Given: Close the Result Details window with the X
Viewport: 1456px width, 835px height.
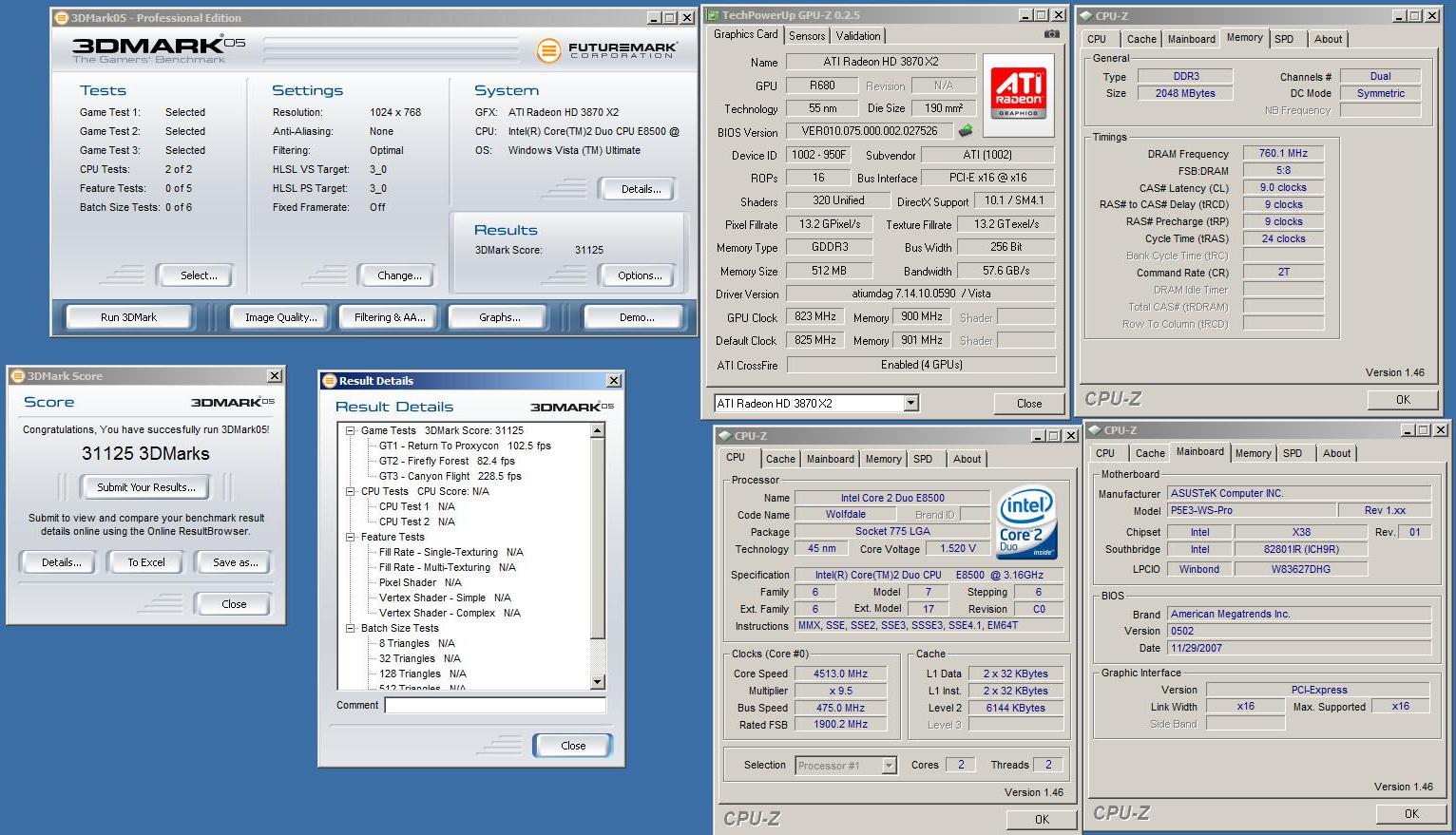Looking at the screenshot, I should (614, 381).
